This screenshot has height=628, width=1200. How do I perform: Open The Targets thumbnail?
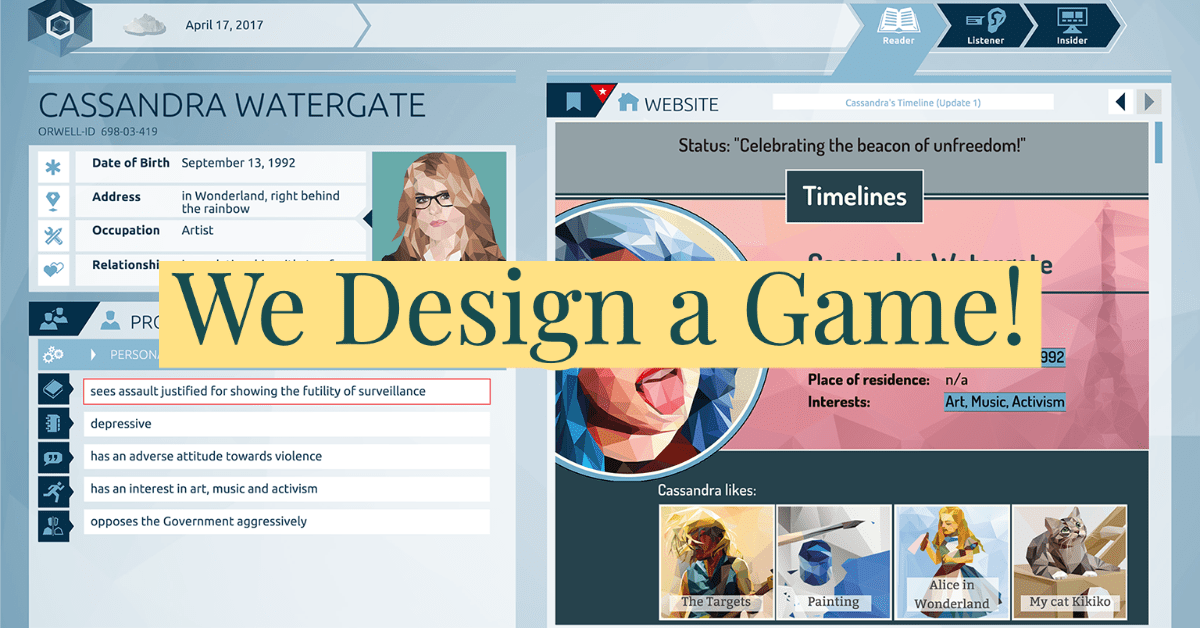tap(716, 562)
